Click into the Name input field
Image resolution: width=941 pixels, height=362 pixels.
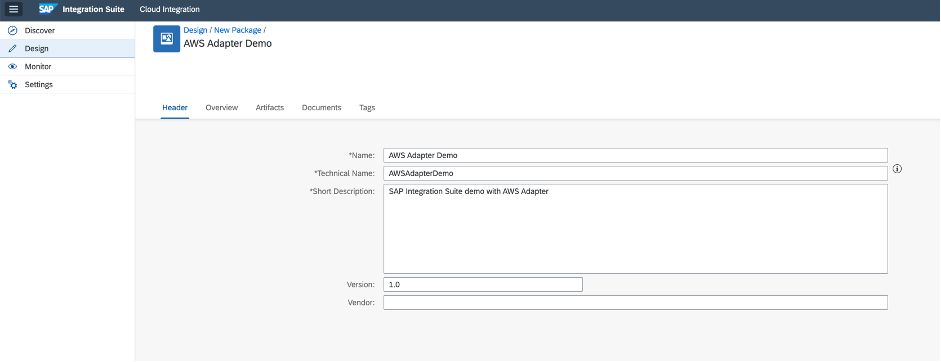click(635, 155)
